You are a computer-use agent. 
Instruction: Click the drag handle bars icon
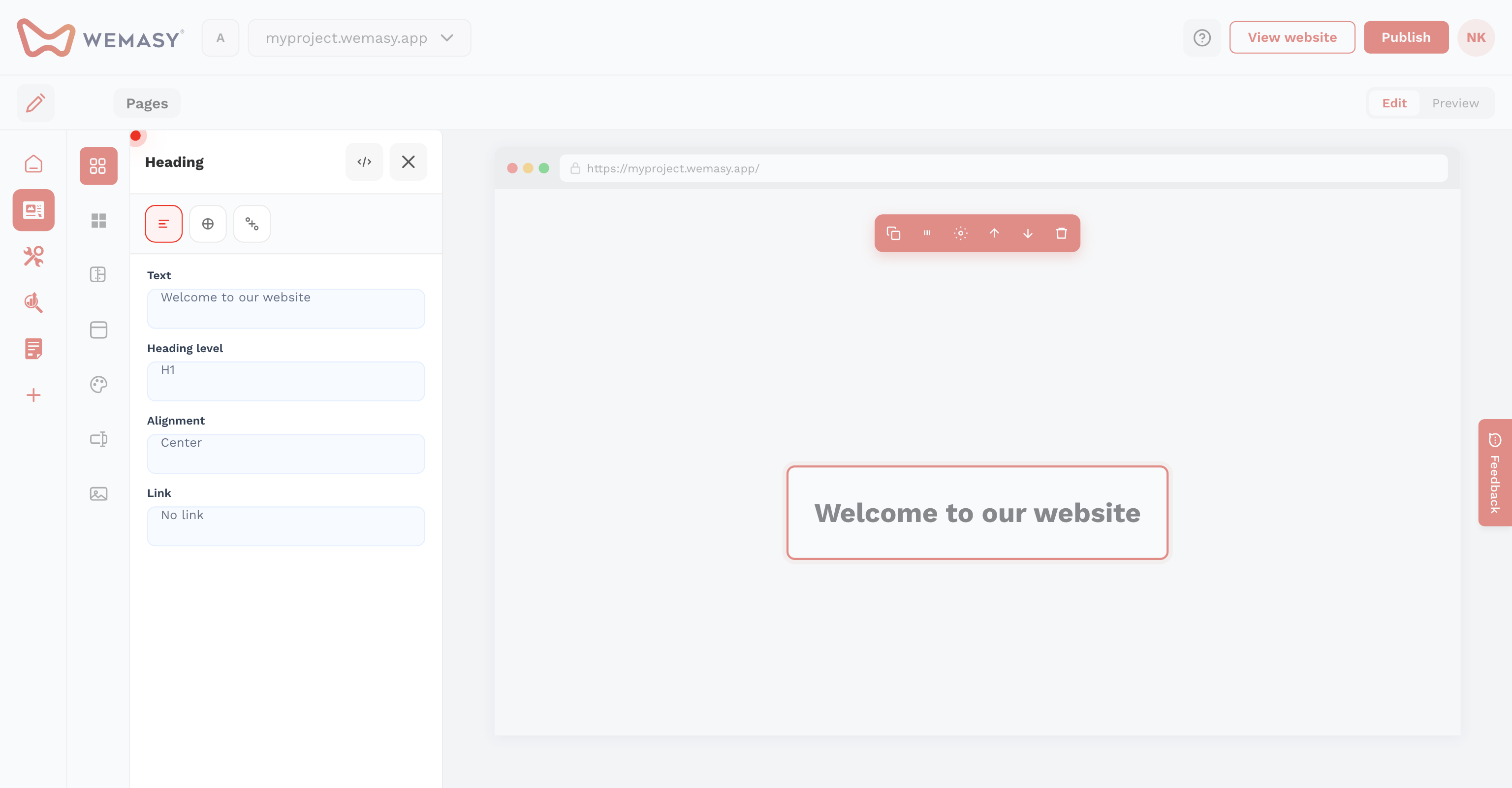coord(927,234)
